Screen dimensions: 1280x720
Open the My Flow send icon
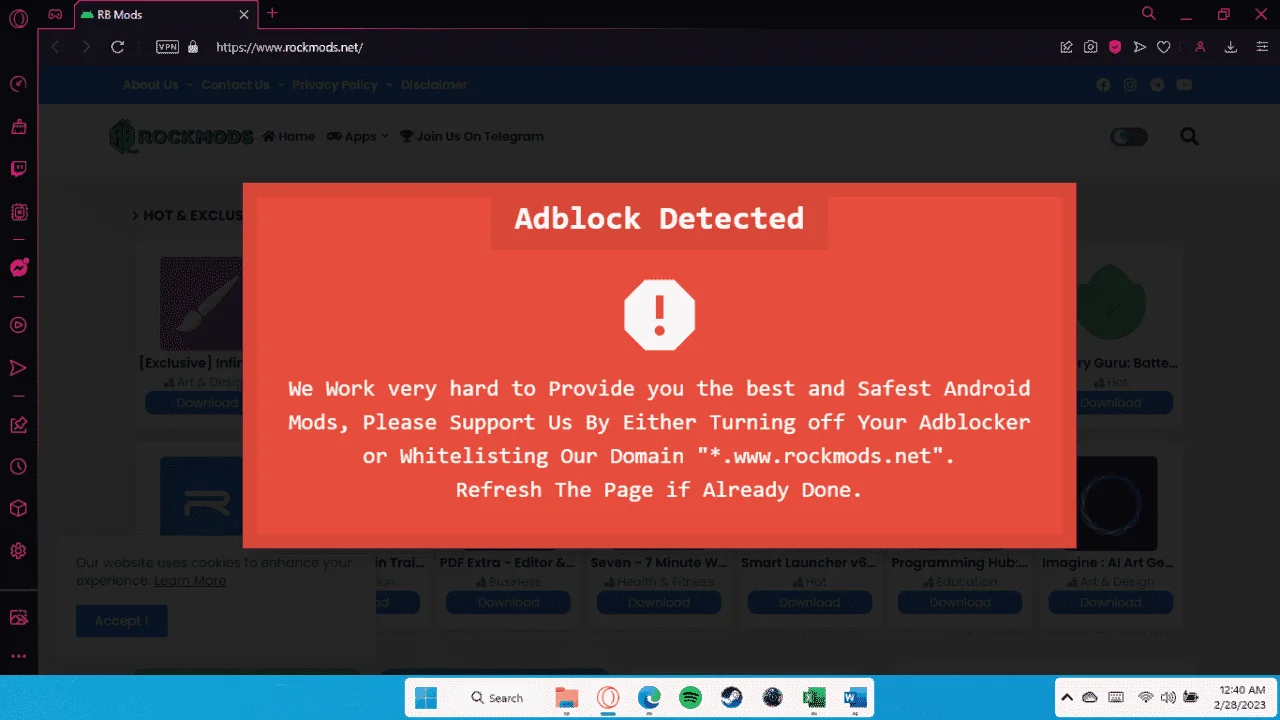tap(1139, 47)
